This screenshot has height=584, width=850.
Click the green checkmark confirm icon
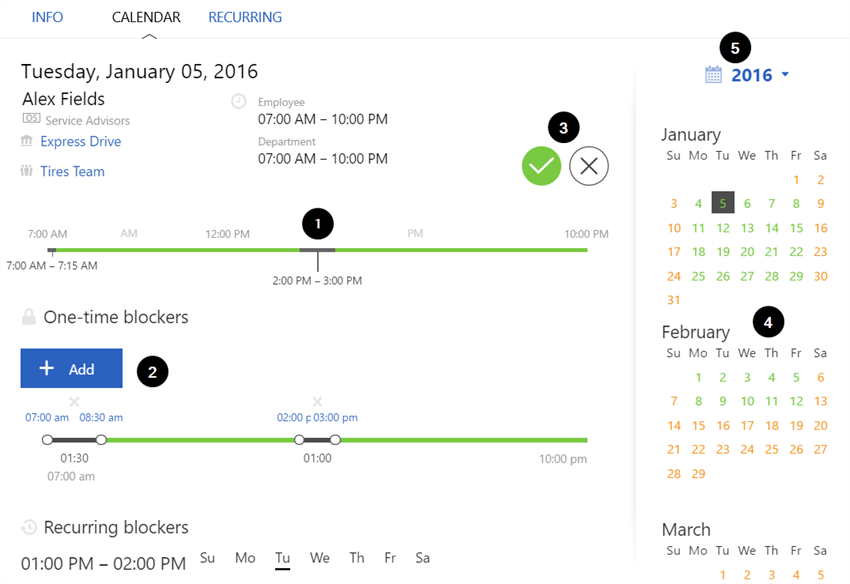tap(541, 166)
